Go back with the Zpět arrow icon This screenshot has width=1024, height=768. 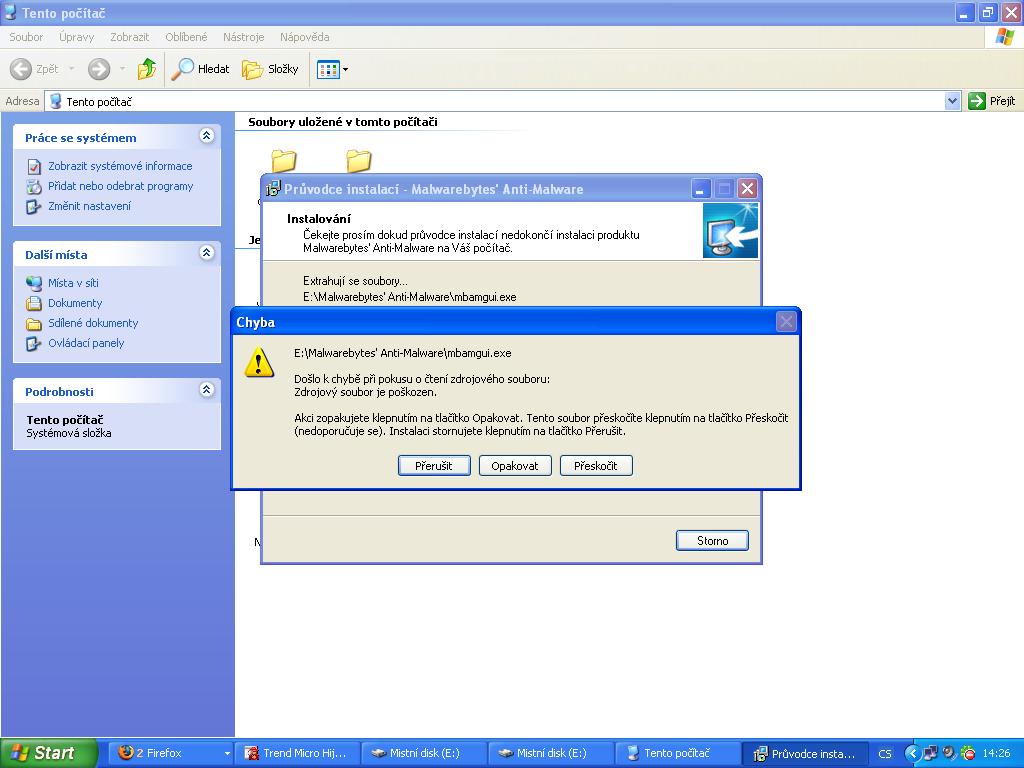[x=21, y=69]
